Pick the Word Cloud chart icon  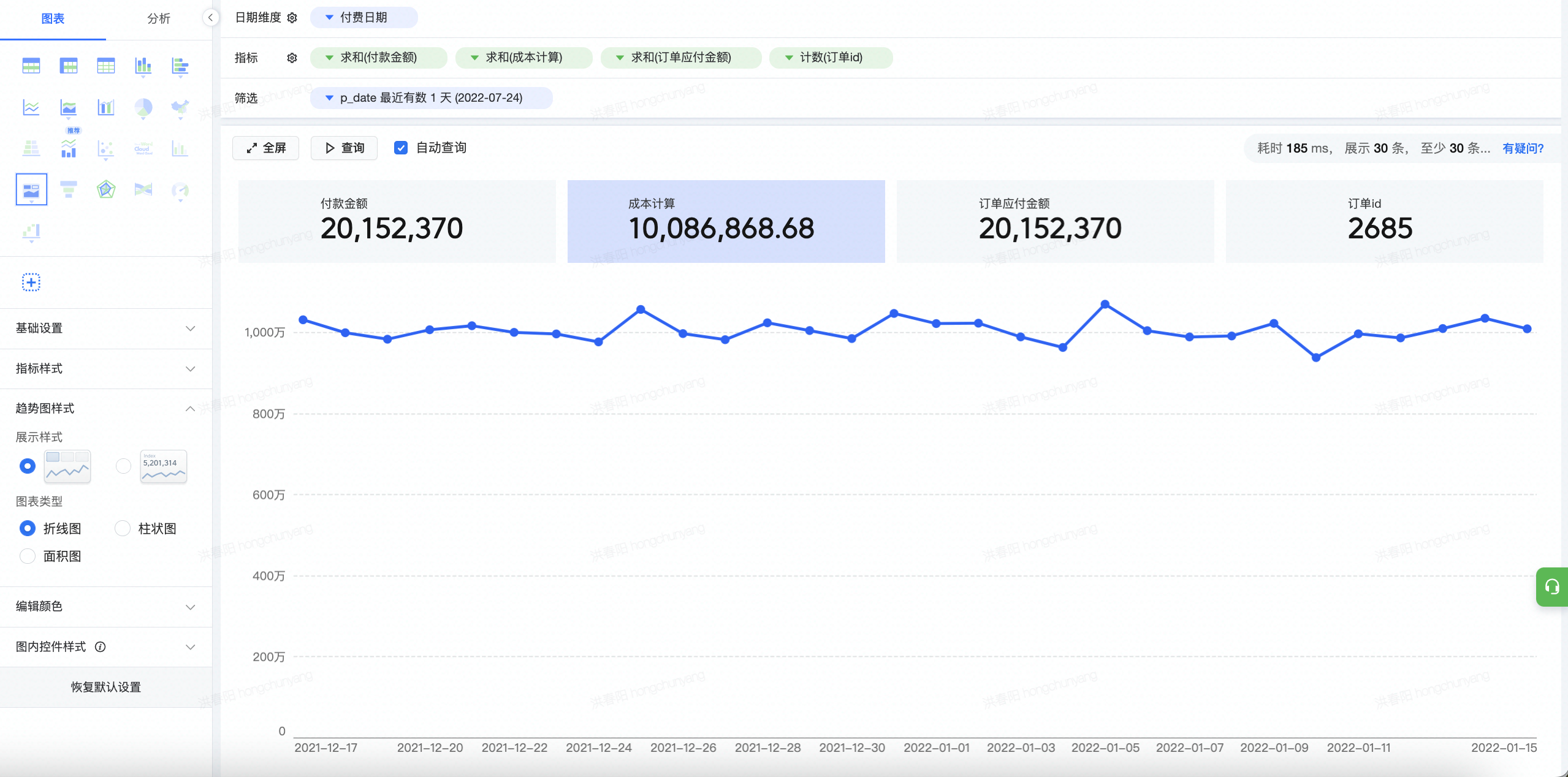tap(143, 148)
